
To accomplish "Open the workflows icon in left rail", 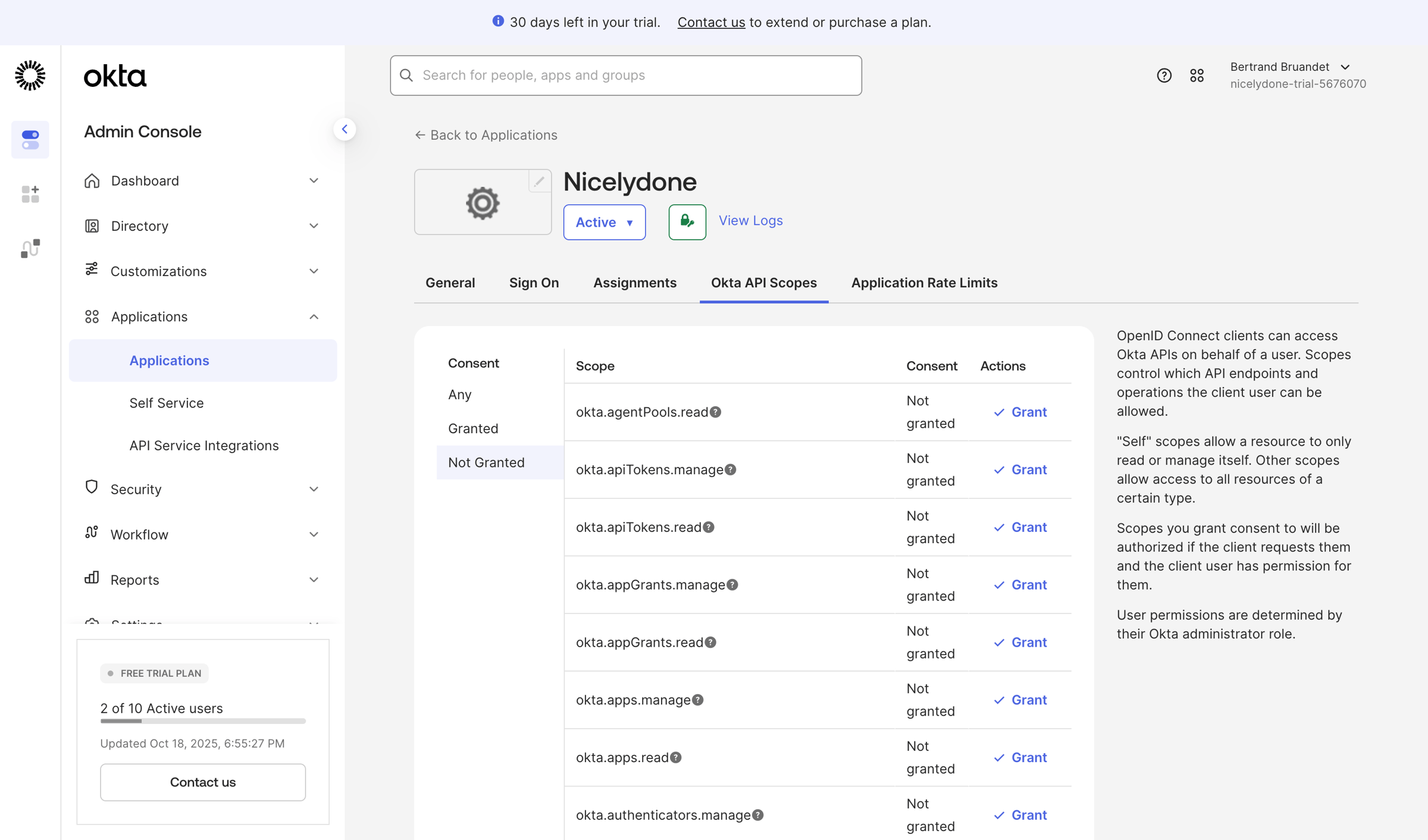I will (30, 248).
